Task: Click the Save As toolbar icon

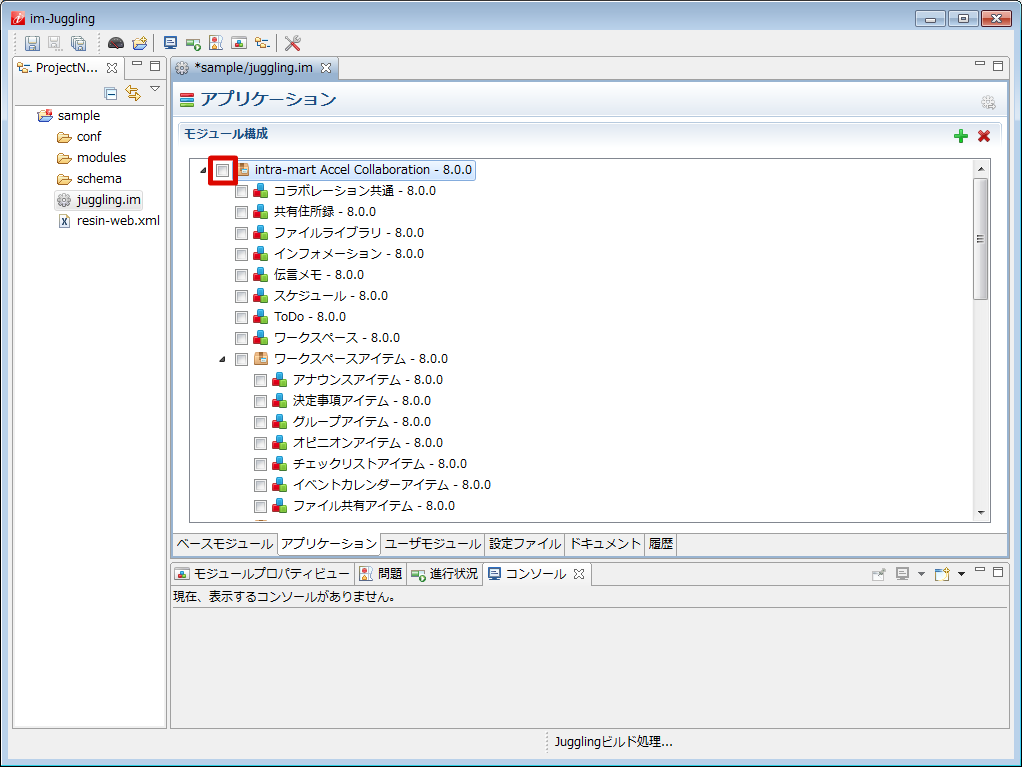Action: click(x=55, y=43)
